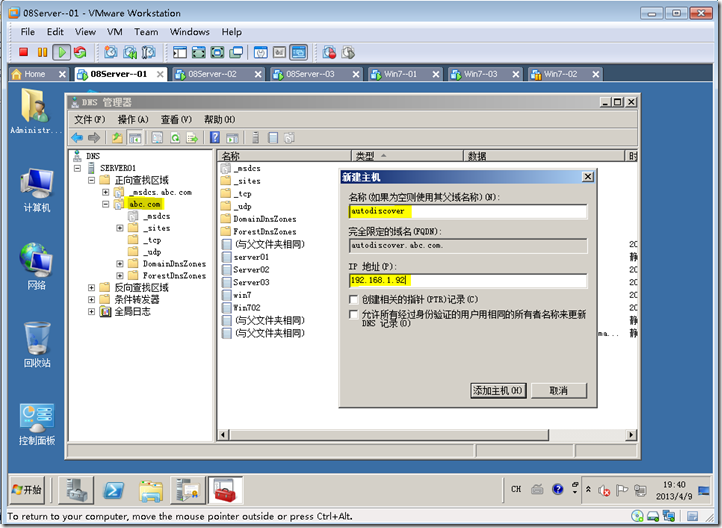Collapse the SERVER01 tree node

coord(77,168)
